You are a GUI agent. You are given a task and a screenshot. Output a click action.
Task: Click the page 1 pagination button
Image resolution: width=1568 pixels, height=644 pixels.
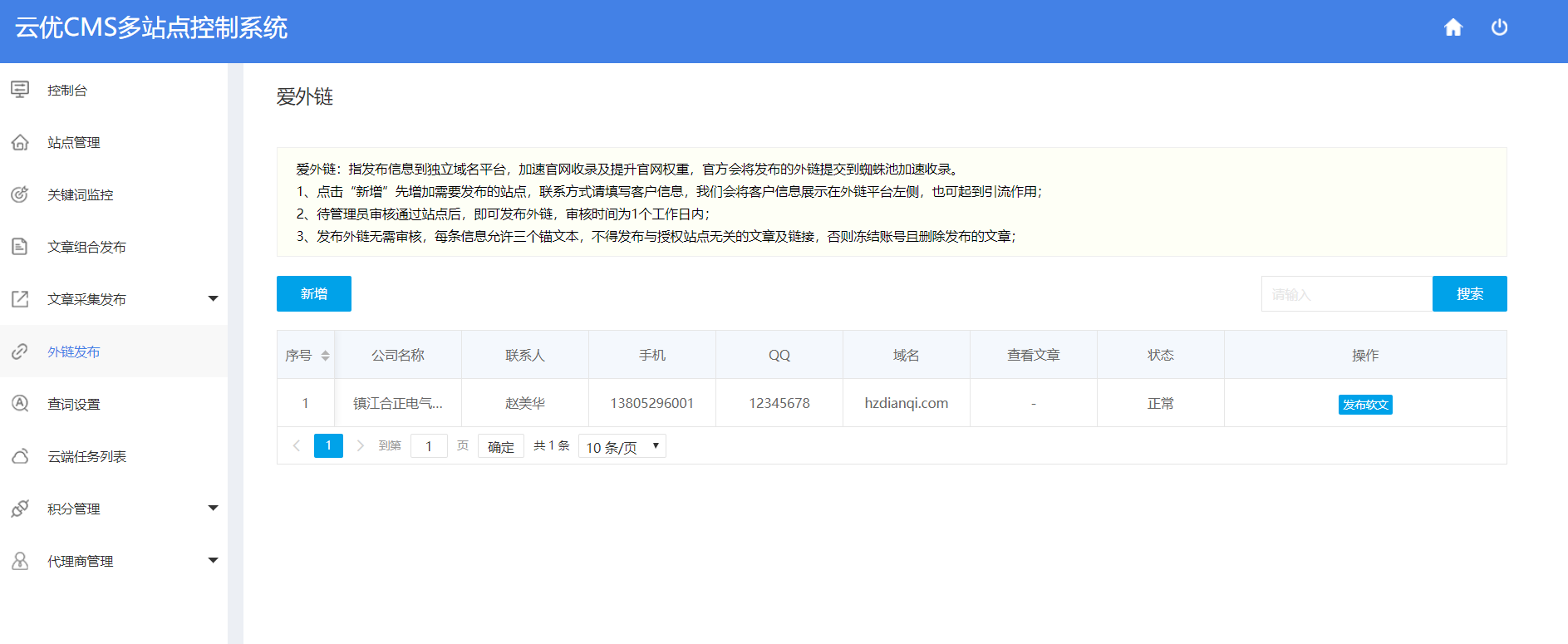[328, 445]
